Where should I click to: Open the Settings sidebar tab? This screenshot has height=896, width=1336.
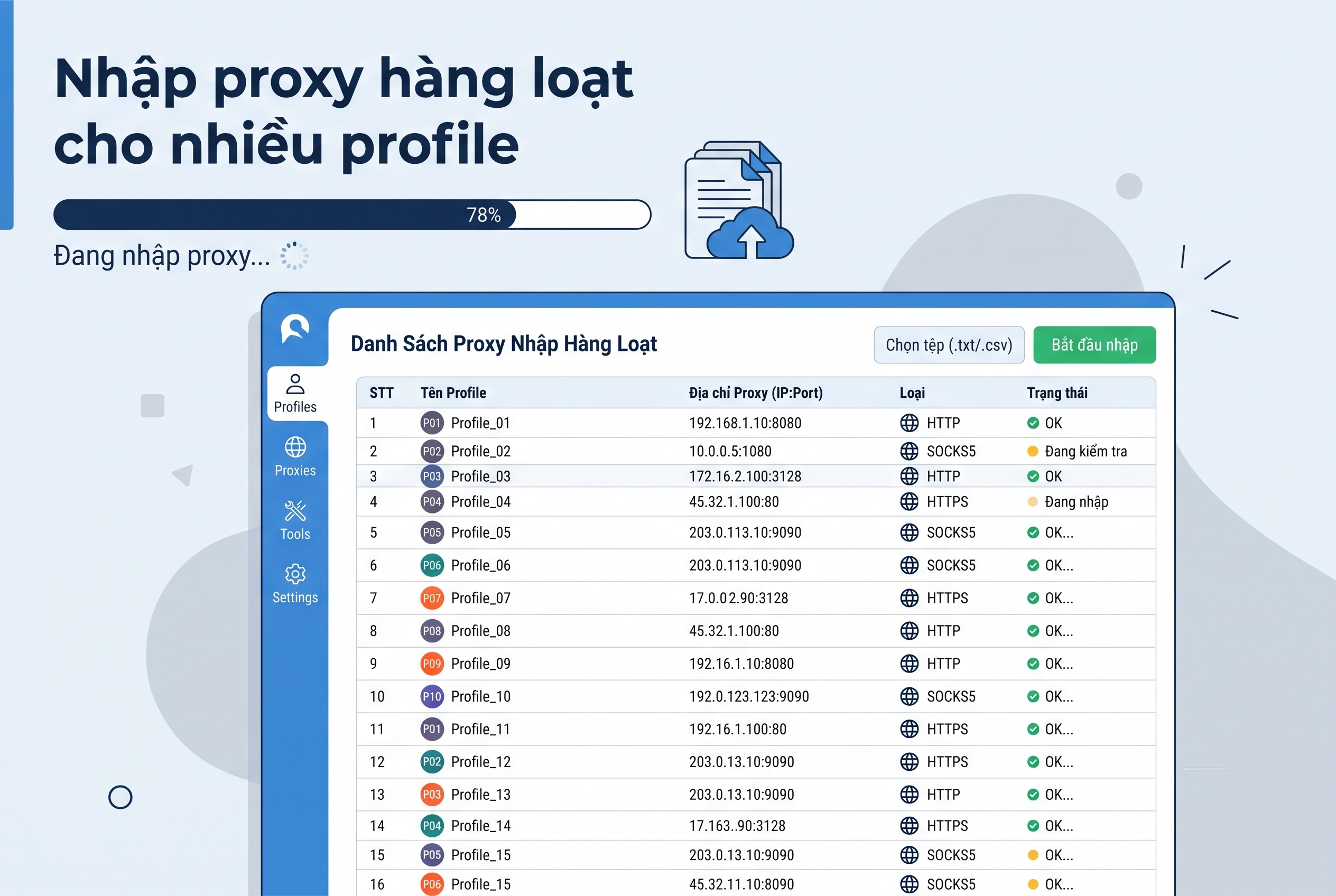pyautogui.click(x=295, y=584)
